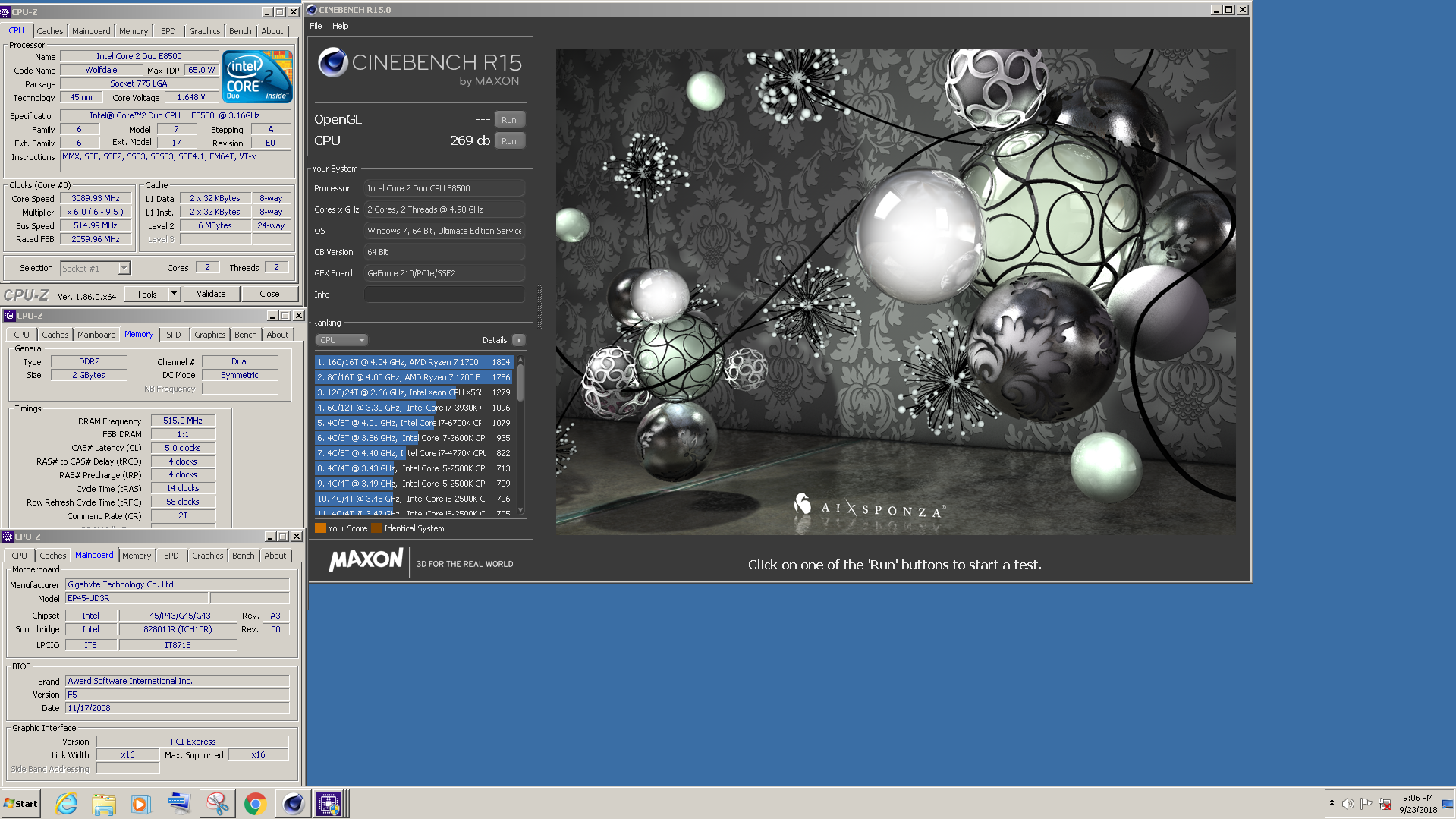Switch to Caches tab in top CPU-Z
The height and width of the screenshot is (819, 1456).
click(50, 31)
